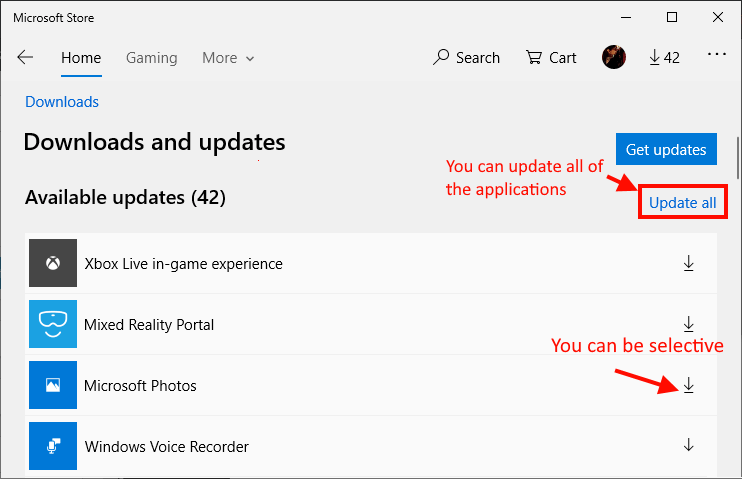Go back with the back arrow

click(25, 58)
